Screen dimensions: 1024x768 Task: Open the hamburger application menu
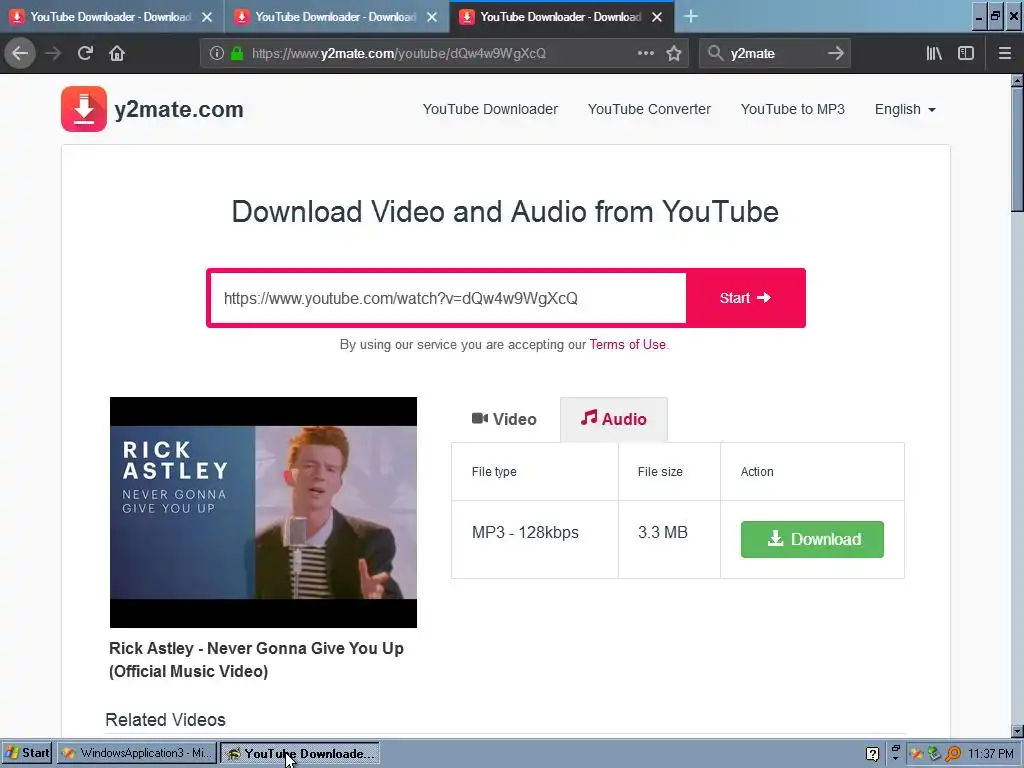coord(1005,54)
